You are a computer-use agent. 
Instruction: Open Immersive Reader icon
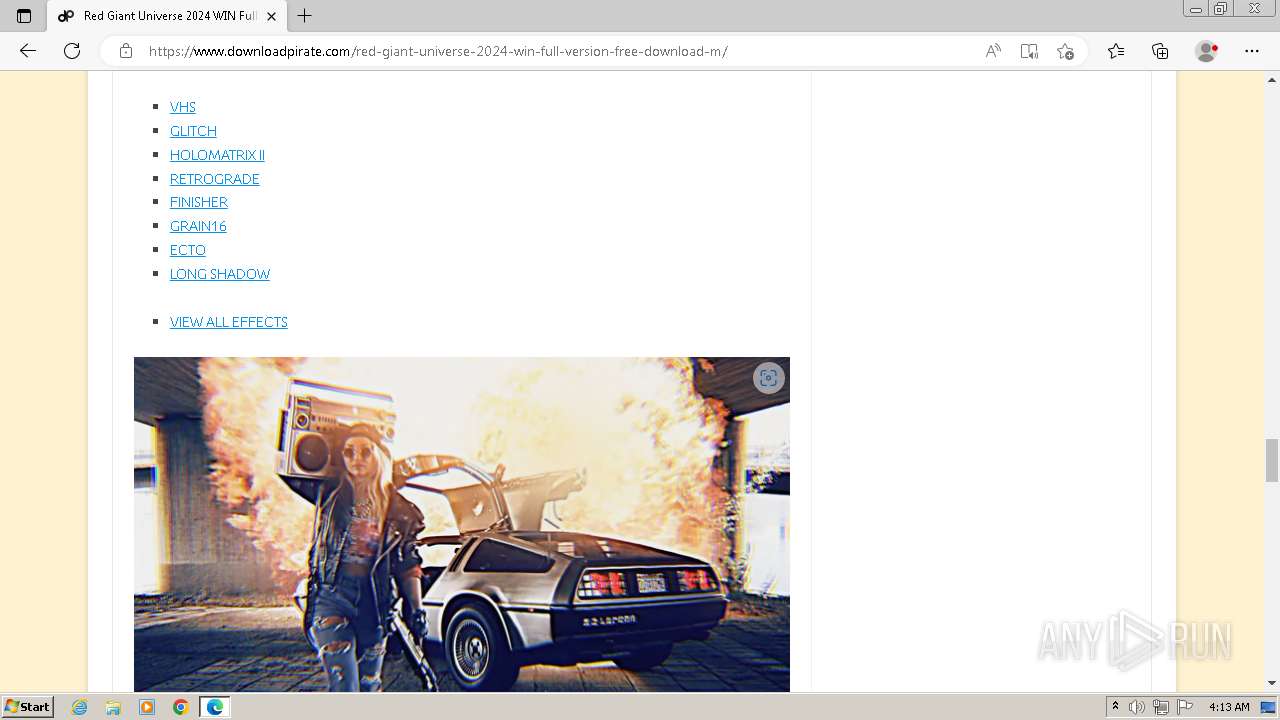tap(1029, 51)
